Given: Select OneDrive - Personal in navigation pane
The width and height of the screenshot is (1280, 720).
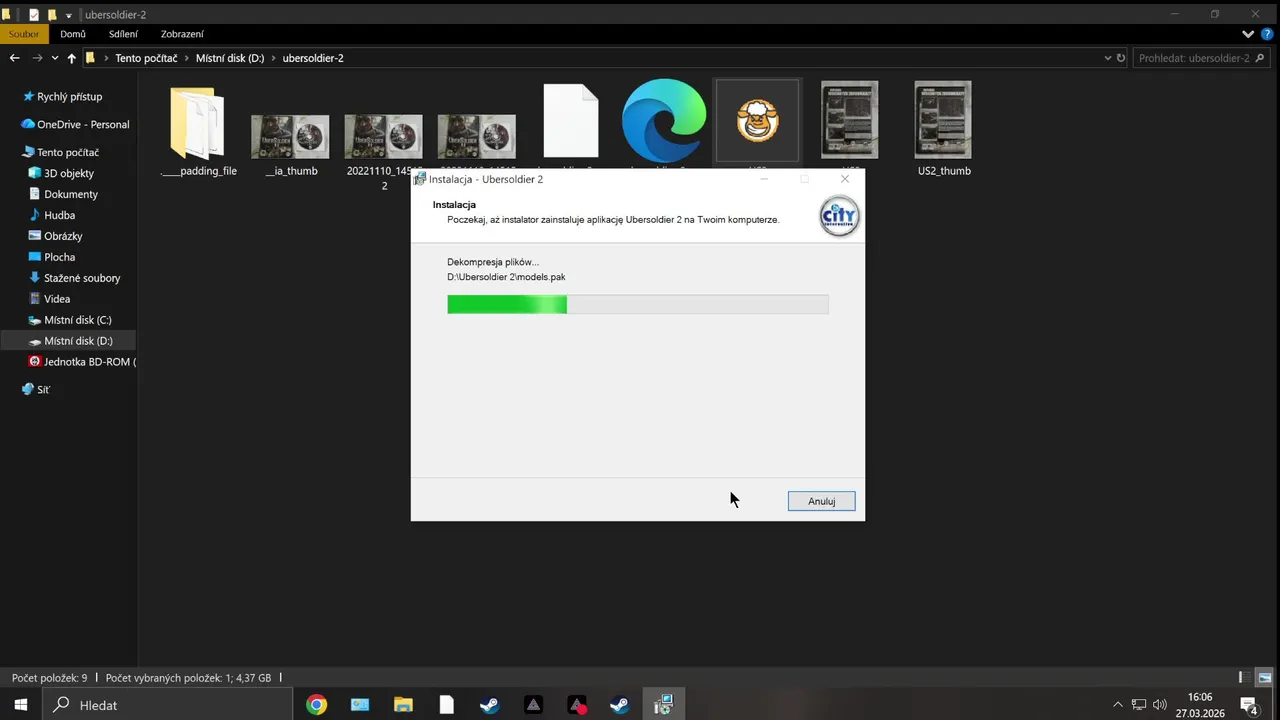Looking at the screenshot, I should [75, 125].
